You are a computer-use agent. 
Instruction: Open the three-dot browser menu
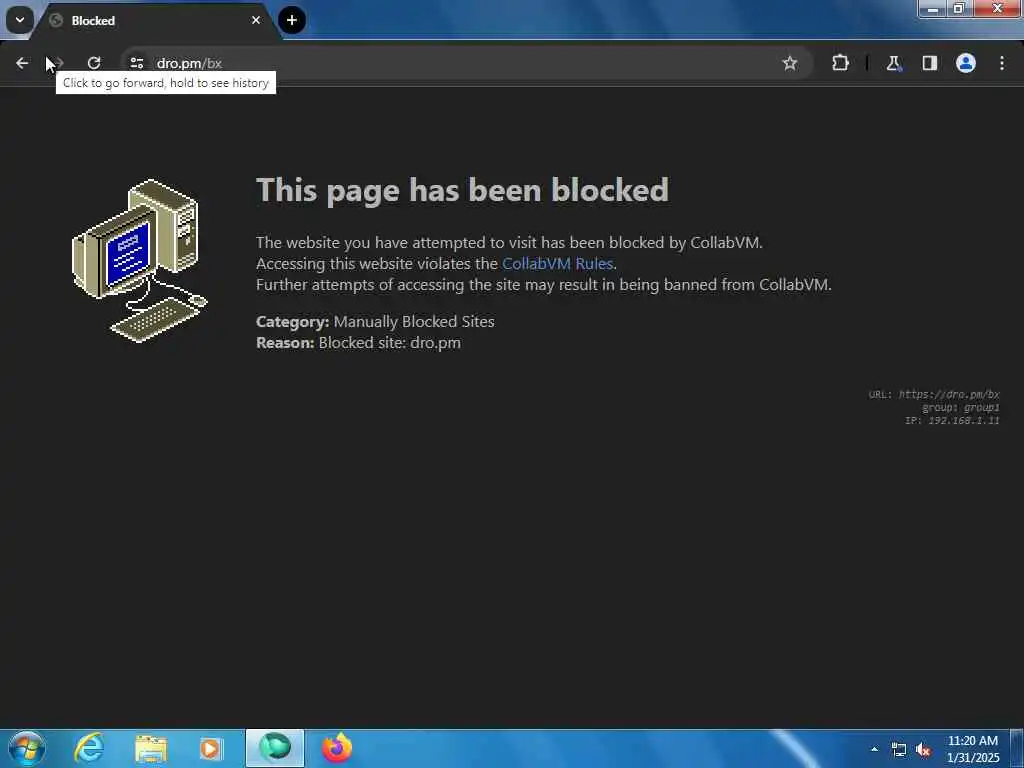click(x=1002, y=63)
